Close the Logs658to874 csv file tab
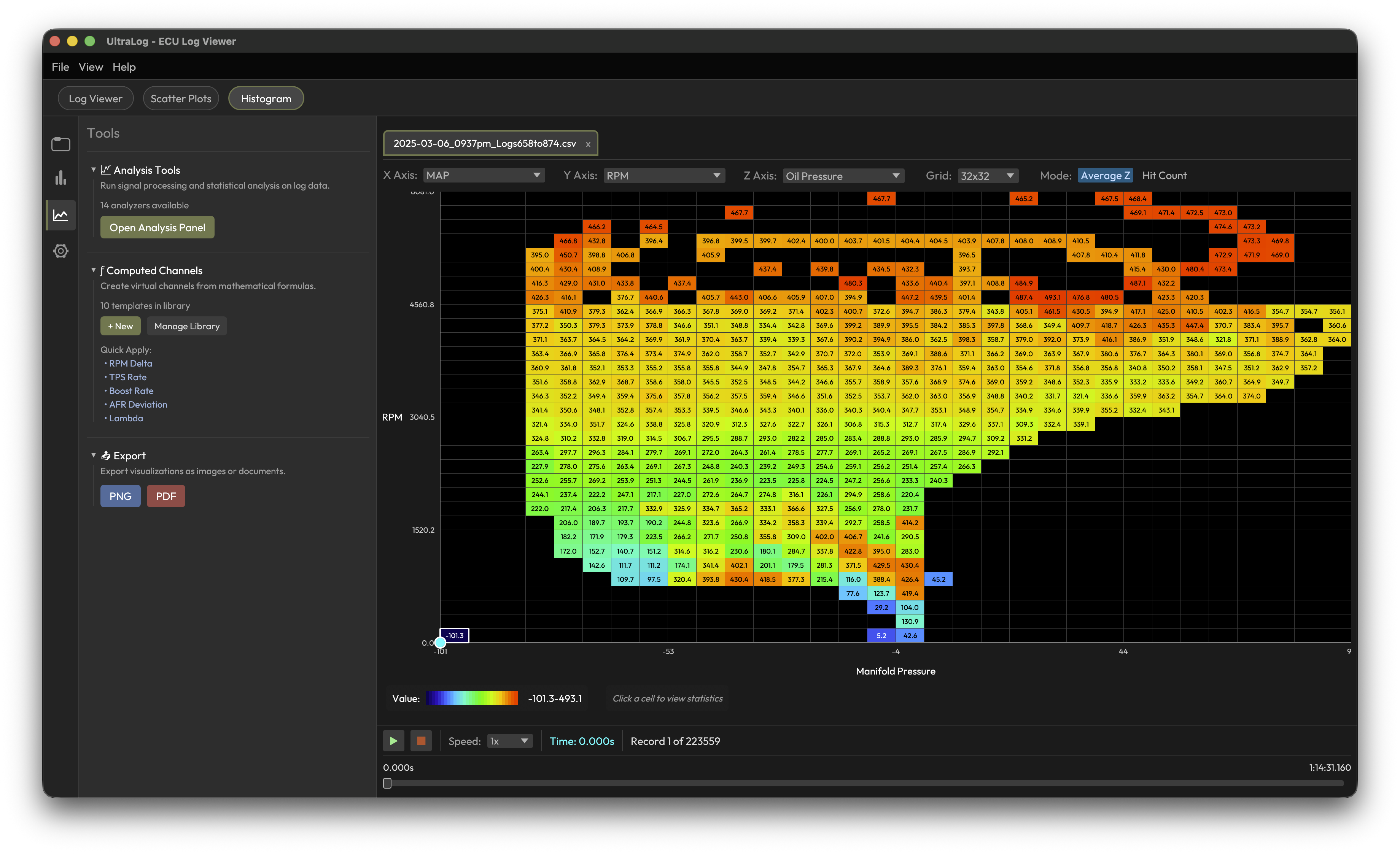Screen dimensions: 1400x854 point(588,144)
